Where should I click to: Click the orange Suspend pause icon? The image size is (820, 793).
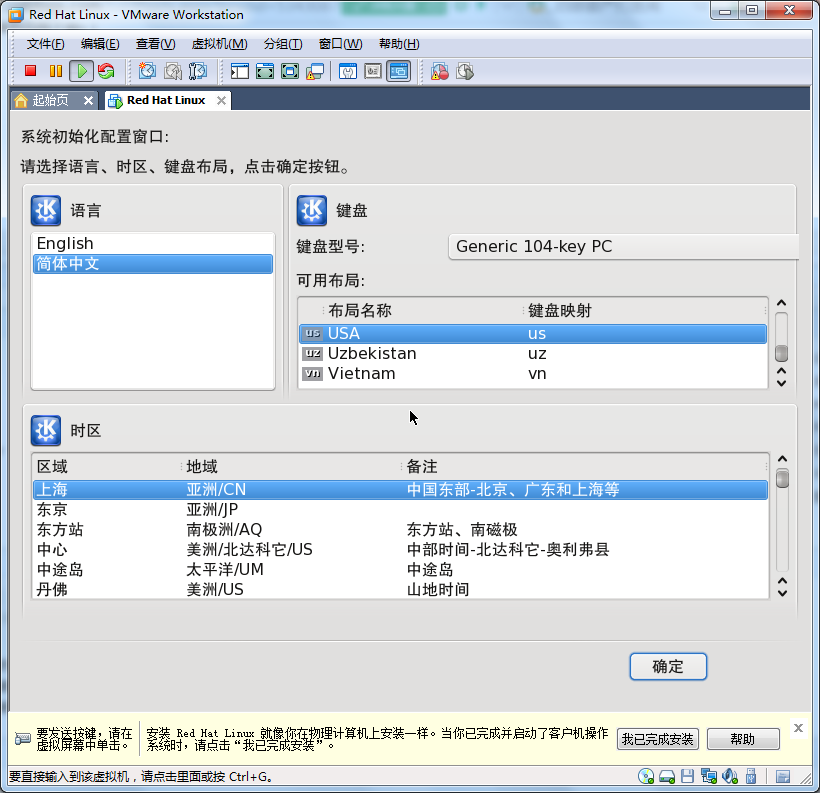tap(56, 71)
